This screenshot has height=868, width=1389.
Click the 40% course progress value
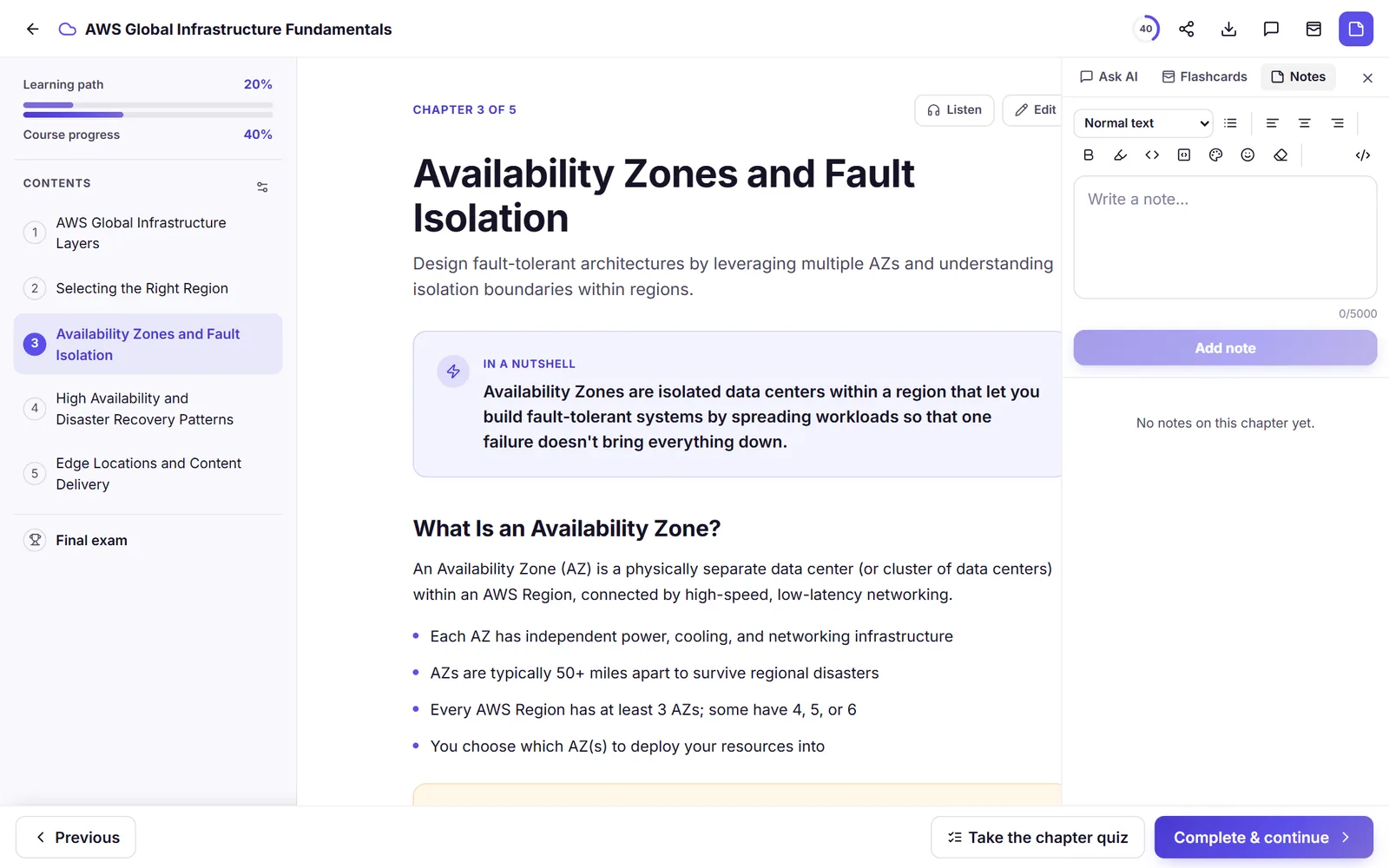(x=258, y=135)
